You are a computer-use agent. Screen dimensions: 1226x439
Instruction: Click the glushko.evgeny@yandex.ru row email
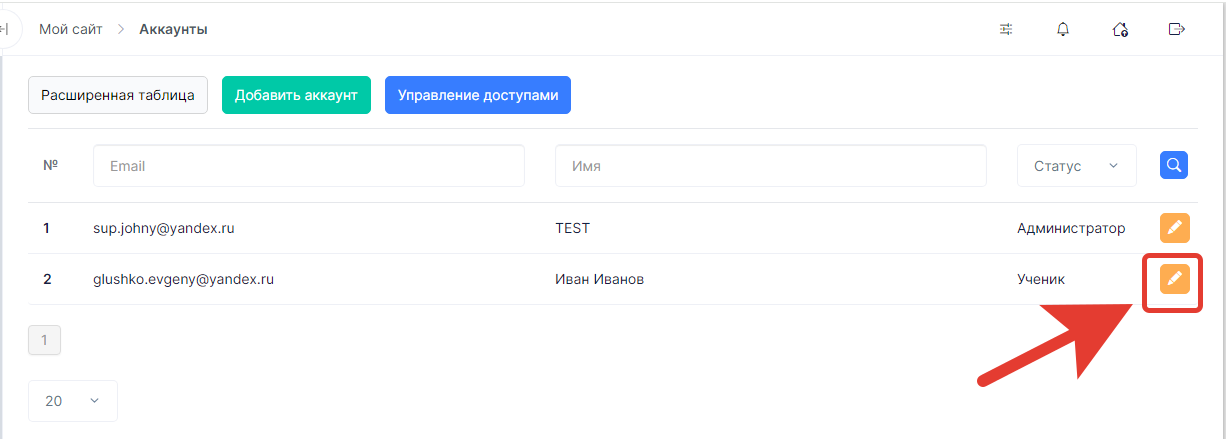[184, 279]
